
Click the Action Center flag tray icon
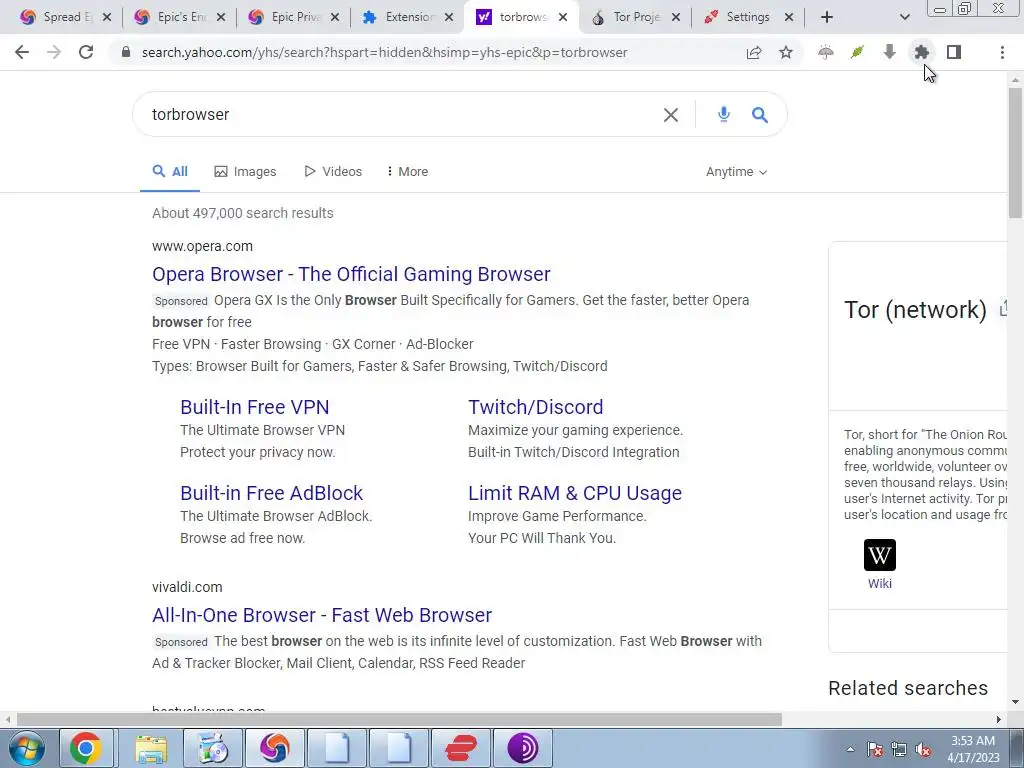tap(875, 750)
